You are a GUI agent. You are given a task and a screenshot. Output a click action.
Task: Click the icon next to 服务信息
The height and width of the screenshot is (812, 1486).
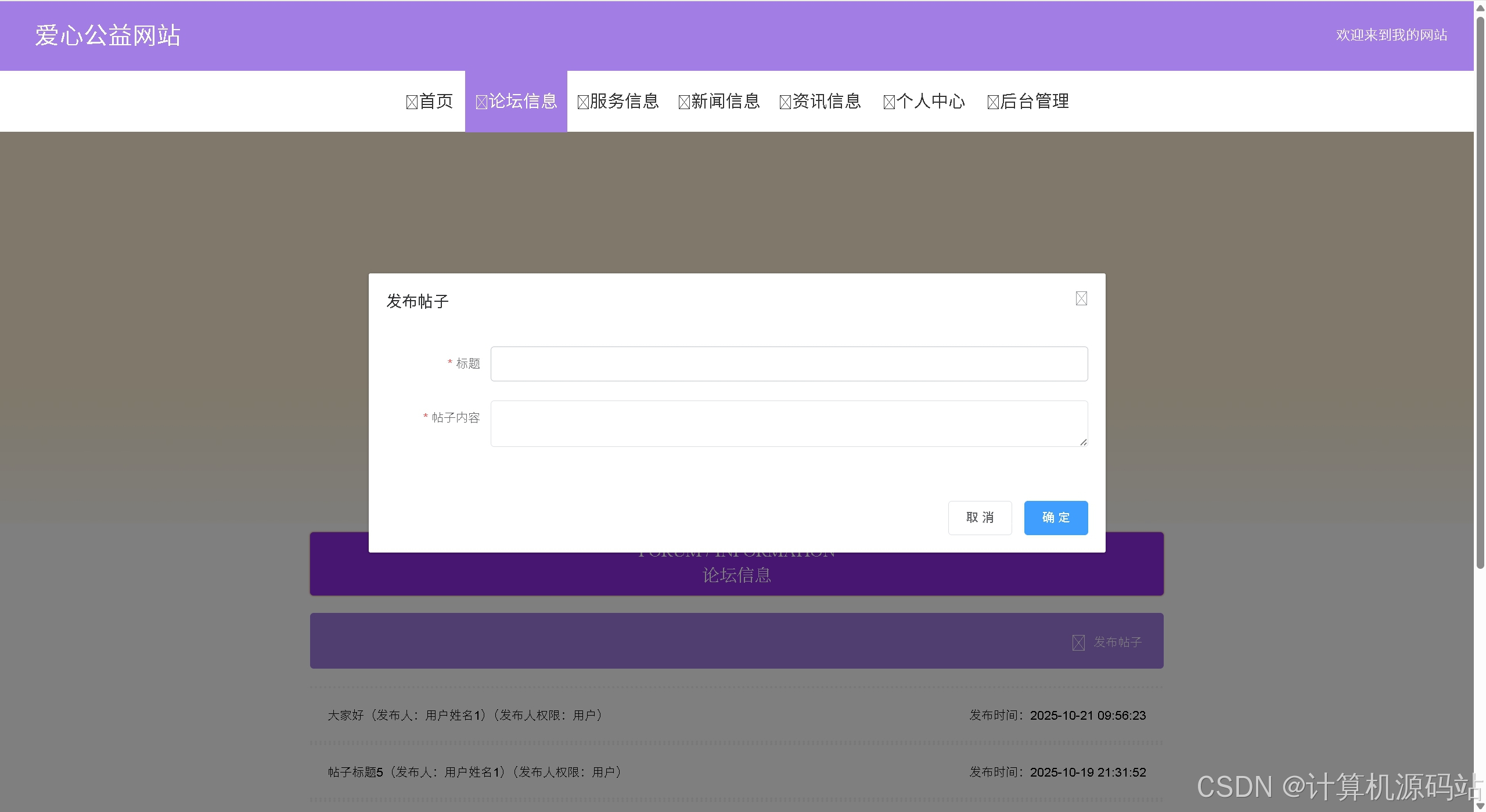[583, 103]
